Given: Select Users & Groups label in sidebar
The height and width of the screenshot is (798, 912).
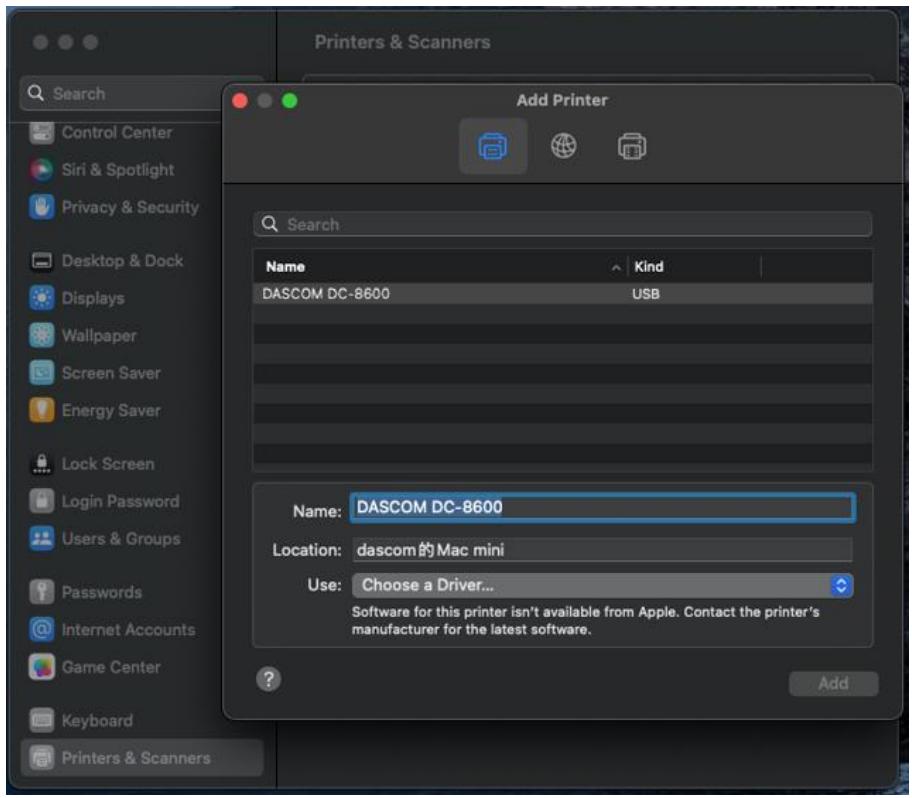Looking at the screenshot, I should click(121, 539).
